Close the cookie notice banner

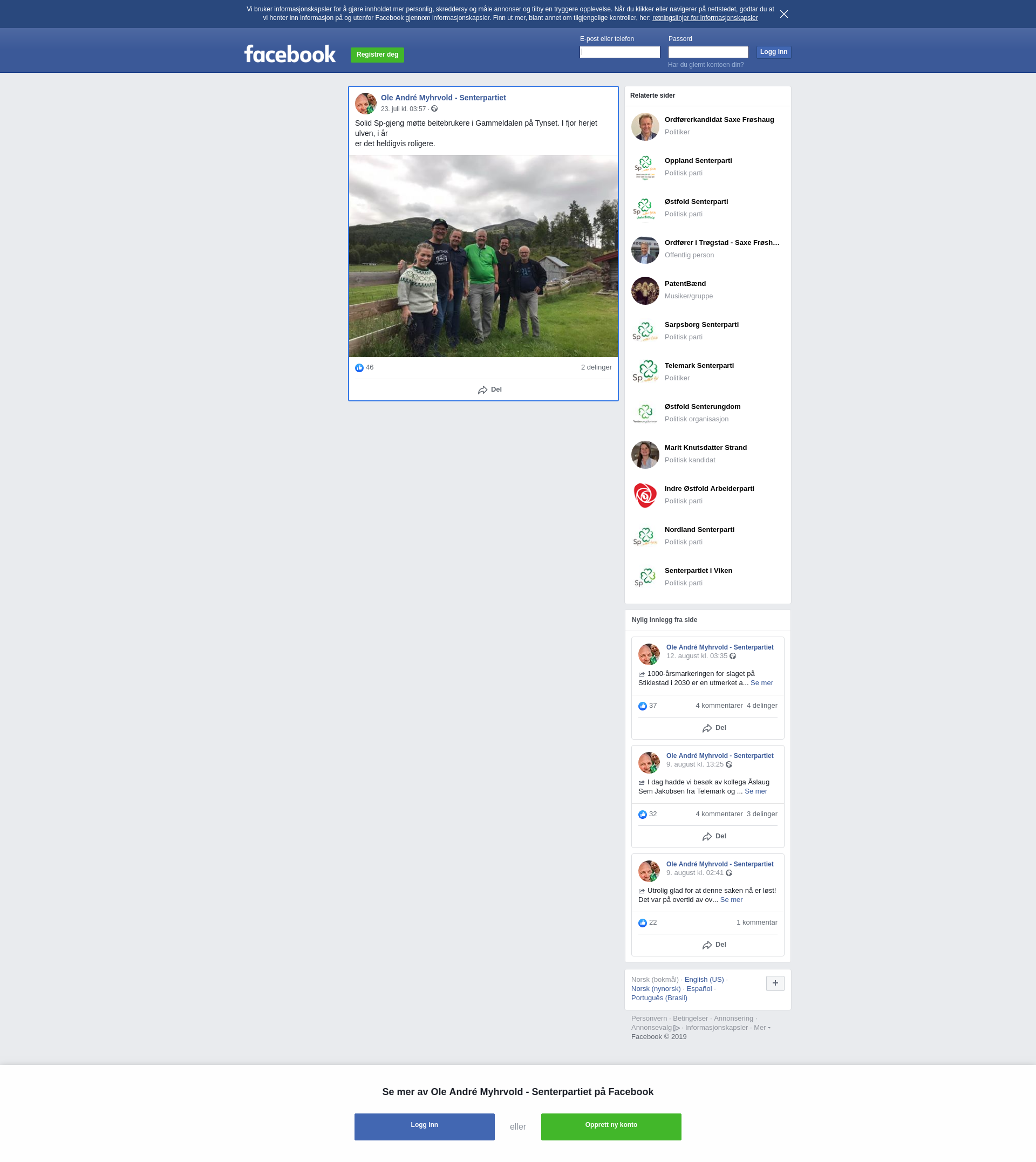[x=784, y=14]
